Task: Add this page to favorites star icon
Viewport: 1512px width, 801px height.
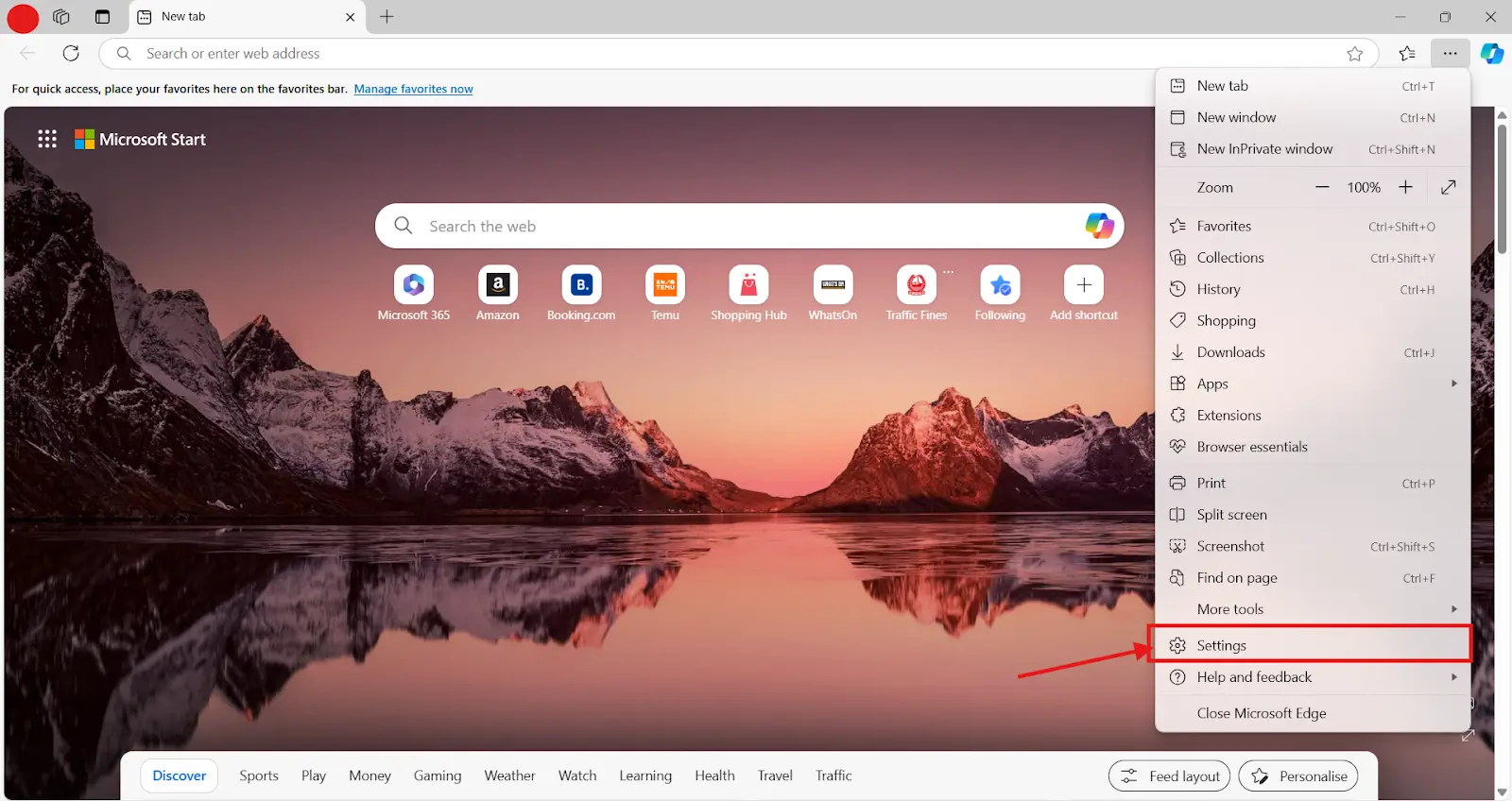Action: pos(1354,54)
